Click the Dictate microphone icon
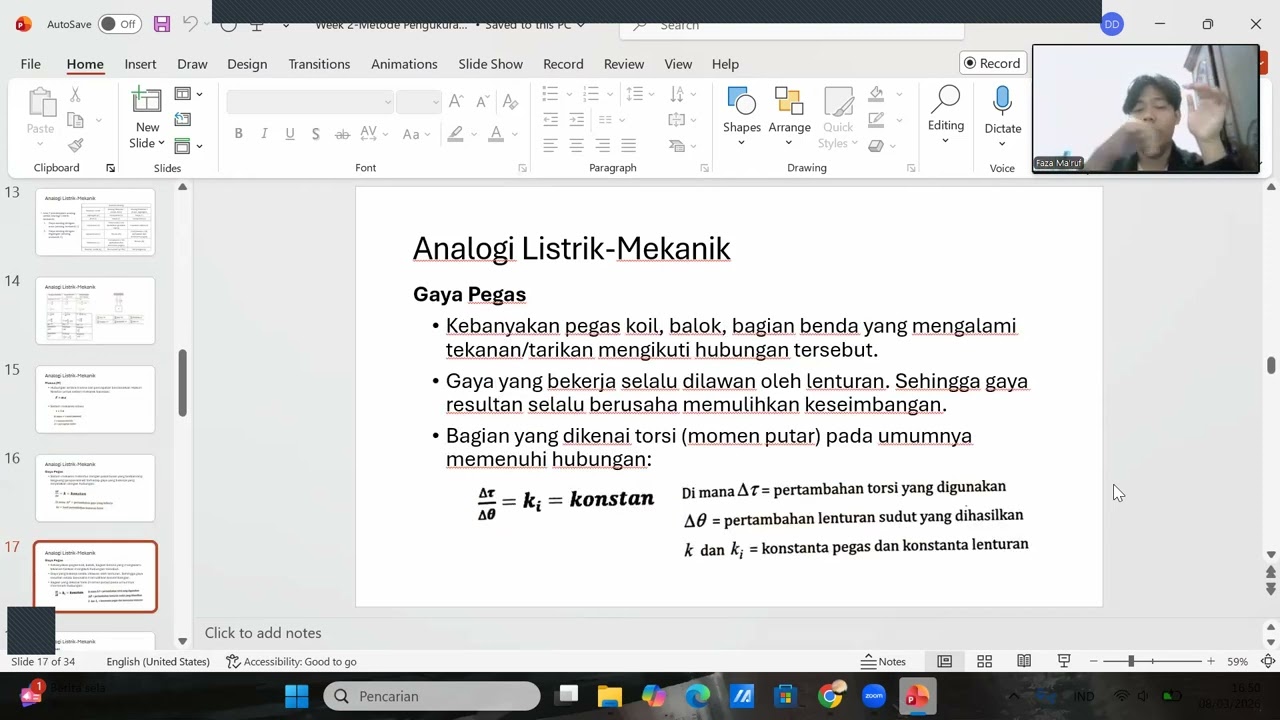 pos(1002,101)
